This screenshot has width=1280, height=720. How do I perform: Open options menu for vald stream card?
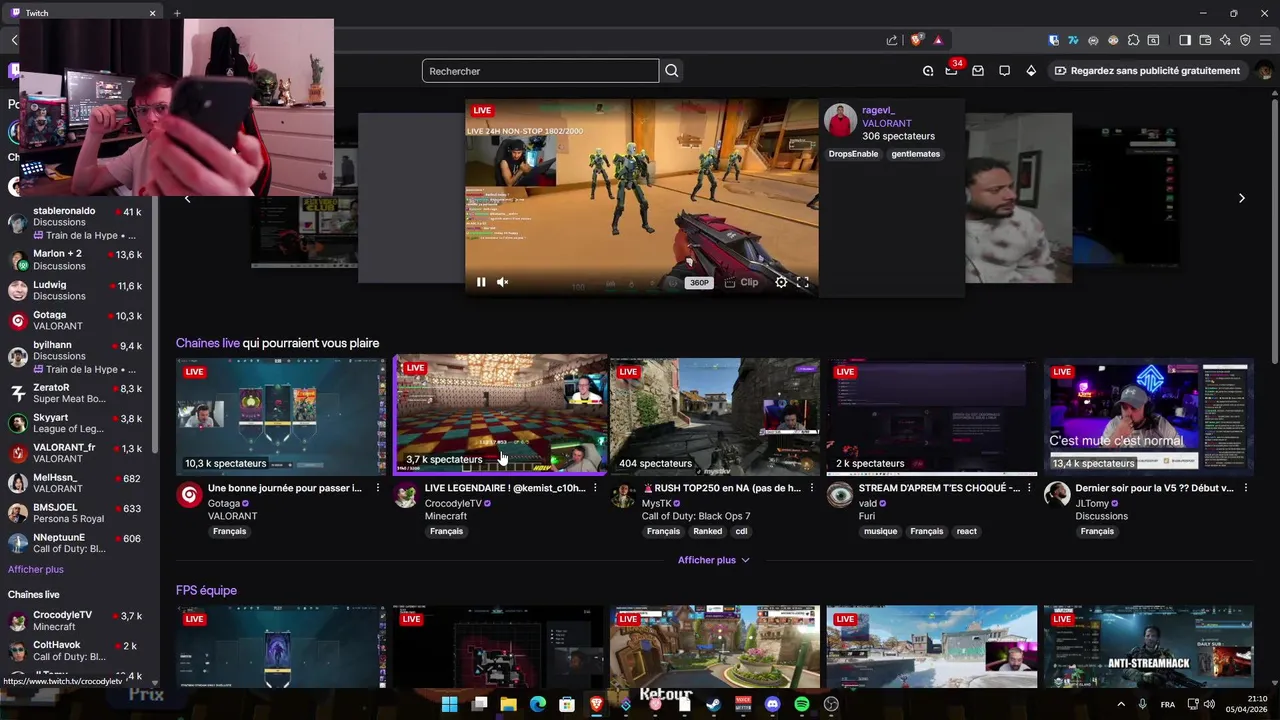click(1029, 488)
